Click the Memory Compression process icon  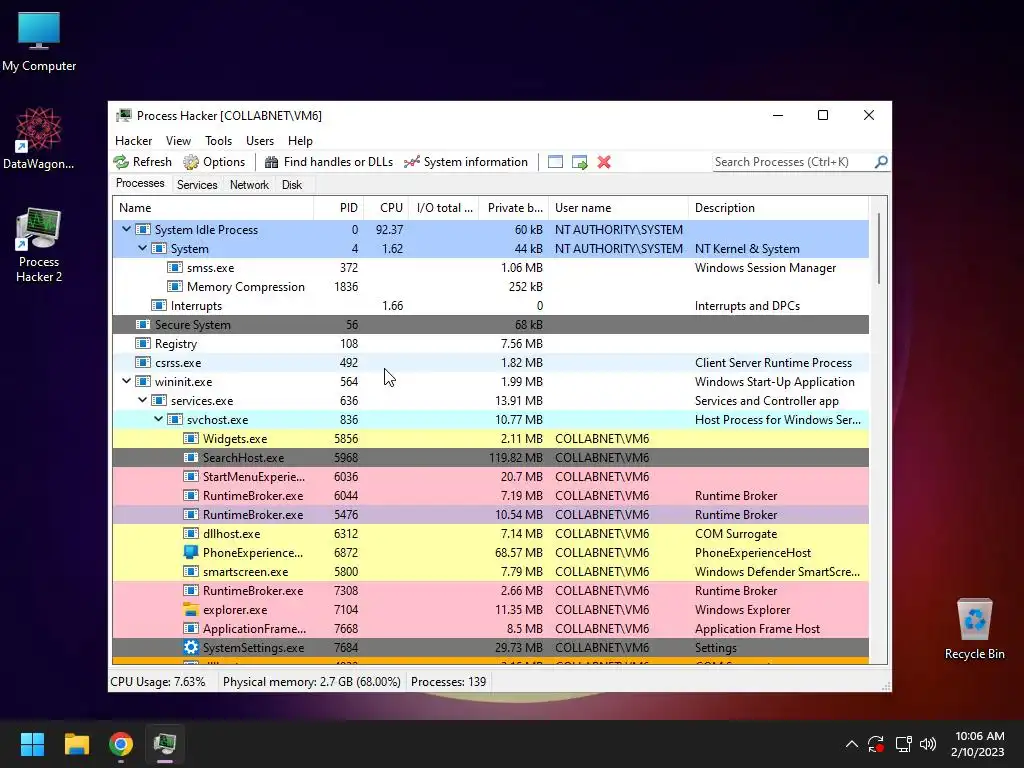(x=174, y=287)
